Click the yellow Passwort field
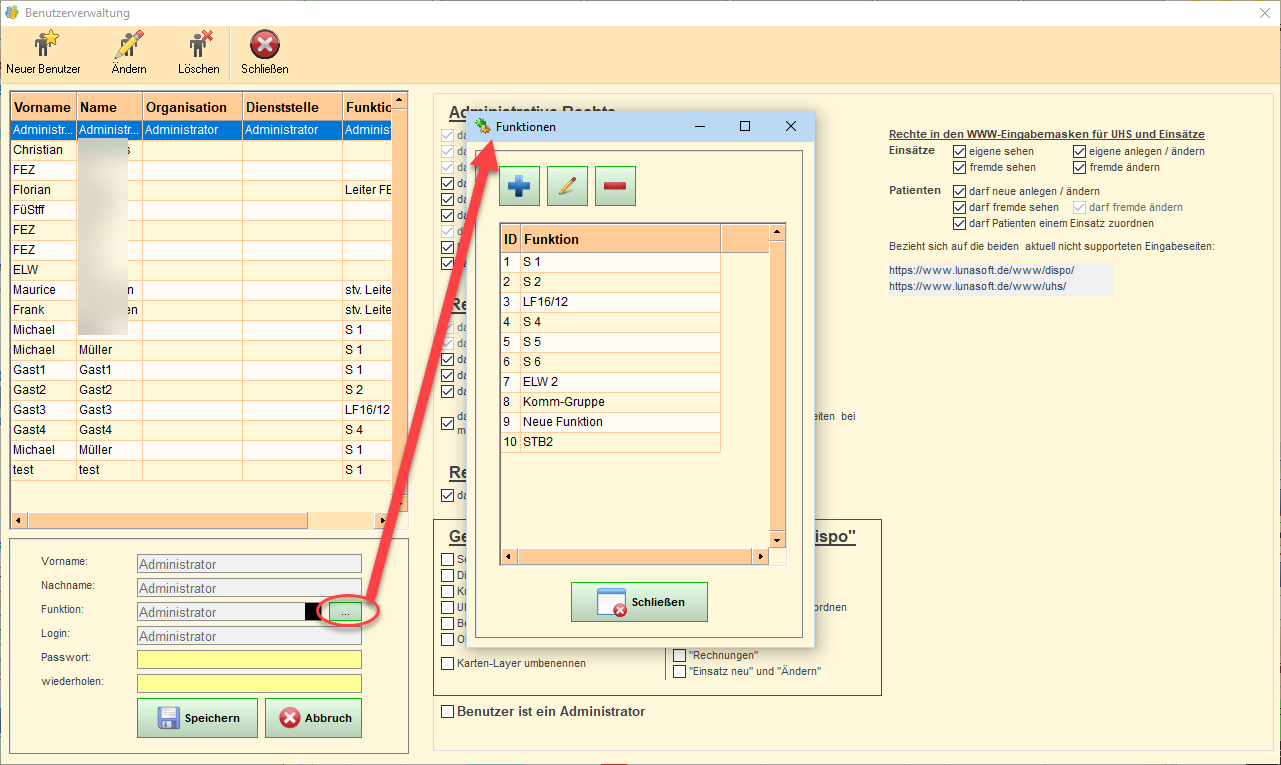The width and height of the screenshot is (1281, 765). [249, 660]
